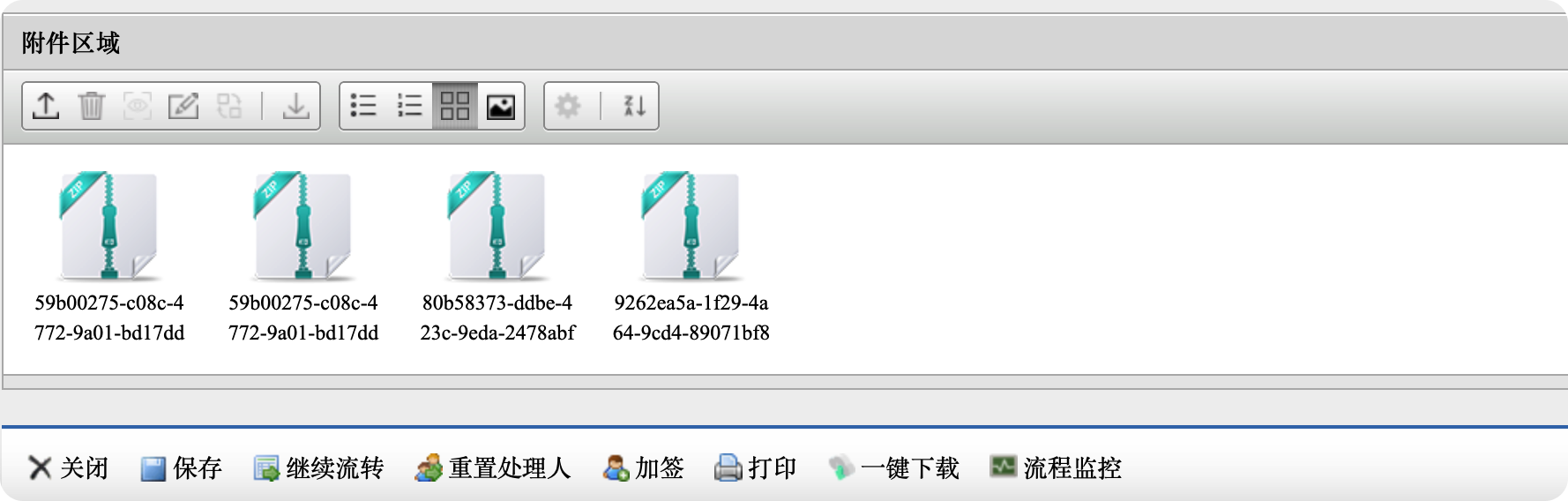This screenshot has height=501, width=1568.
Task: Switch to bulleted list view
Action: click(x=363, y=106)
